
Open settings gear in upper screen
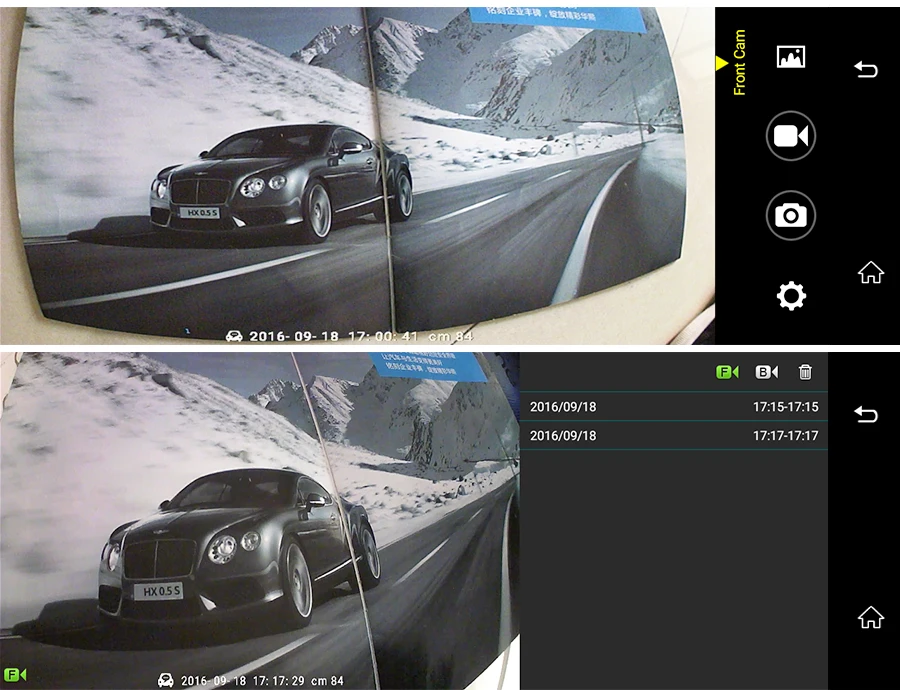point(791,296)
